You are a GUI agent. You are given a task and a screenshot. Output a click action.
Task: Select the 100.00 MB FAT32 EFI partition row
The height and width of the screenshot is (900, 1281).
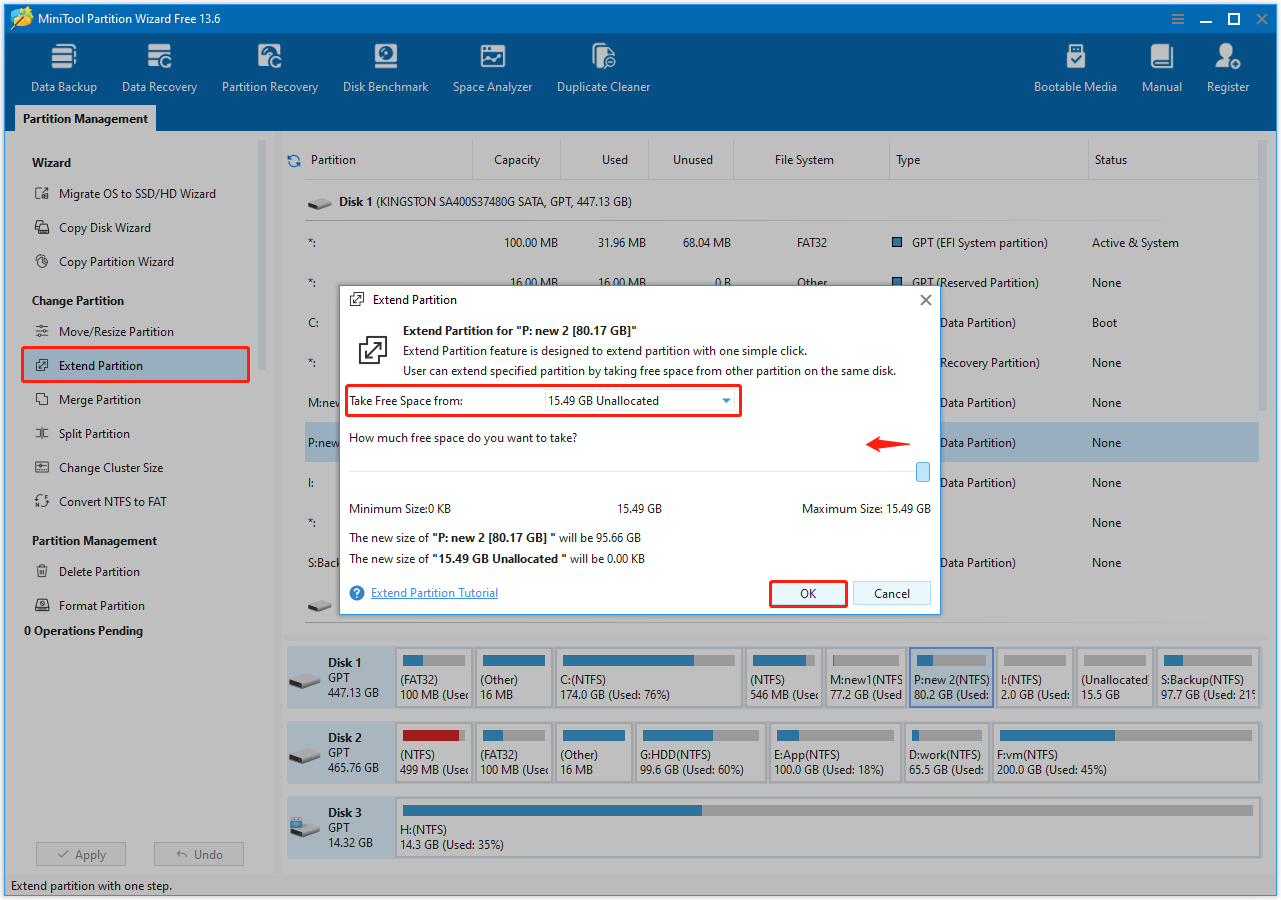click(782, 243)
